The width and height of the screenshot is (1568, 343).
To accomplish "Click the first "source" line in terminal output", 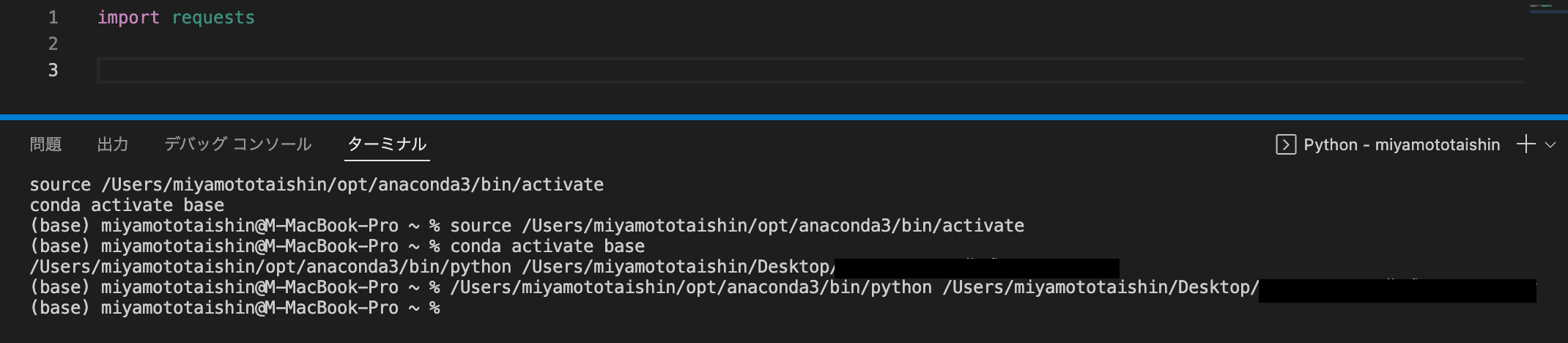I will [317, 185].
